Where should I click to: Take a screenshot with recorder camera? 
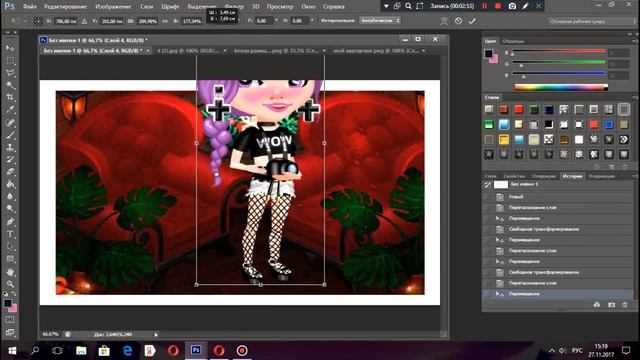point(512,6)
